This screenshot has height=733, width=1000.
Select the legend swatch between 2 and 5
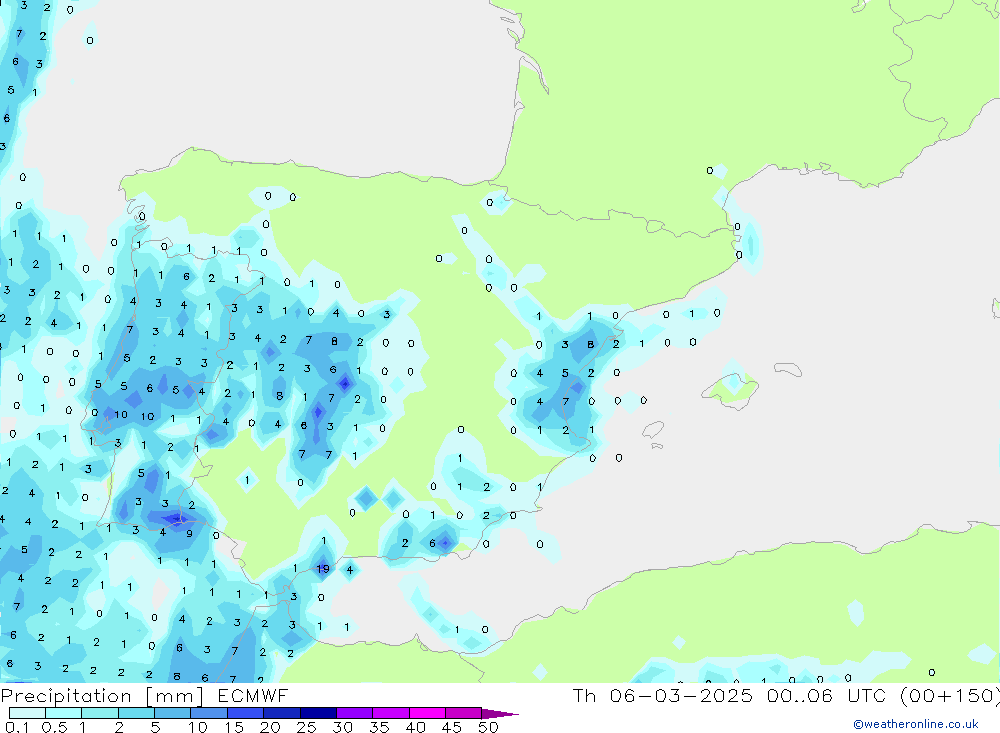pyautogui.click(x=136, y=713)
